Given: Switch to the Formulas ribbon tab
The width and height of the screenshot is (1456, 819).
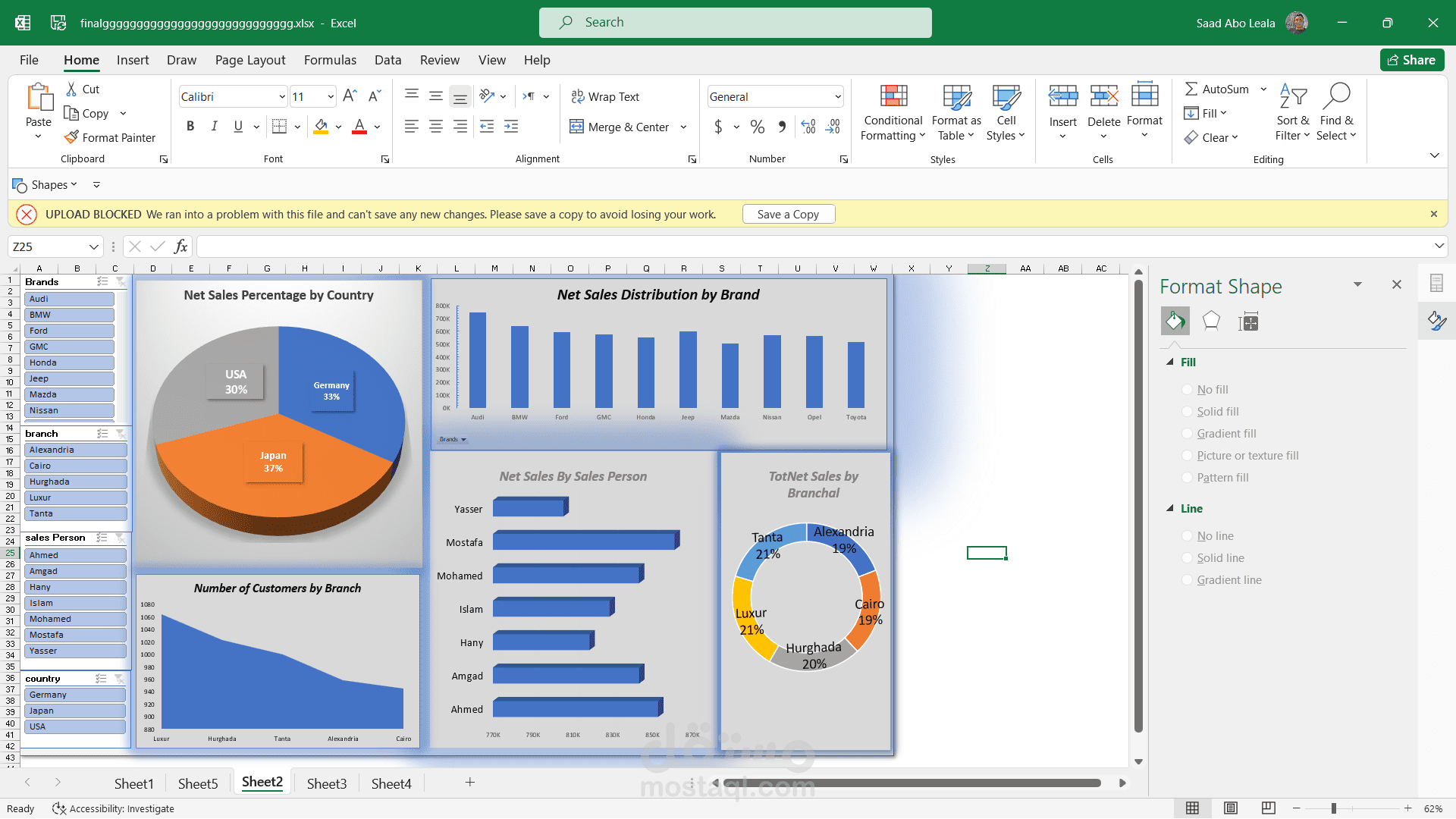Looking at the screenshot, I should pyautogui.click(x=330, y=60).
